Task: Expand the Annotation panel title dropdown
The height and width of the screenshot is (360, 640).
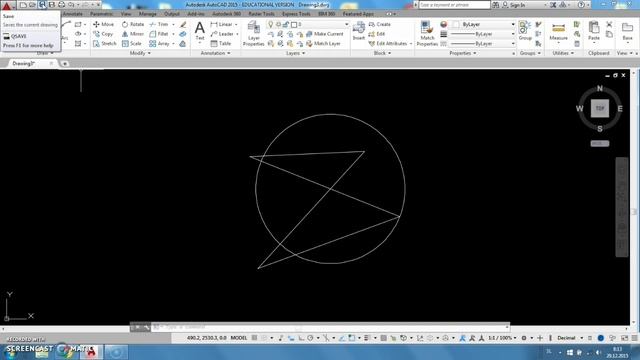Action: pyautogui.click(x=215, y=53)
